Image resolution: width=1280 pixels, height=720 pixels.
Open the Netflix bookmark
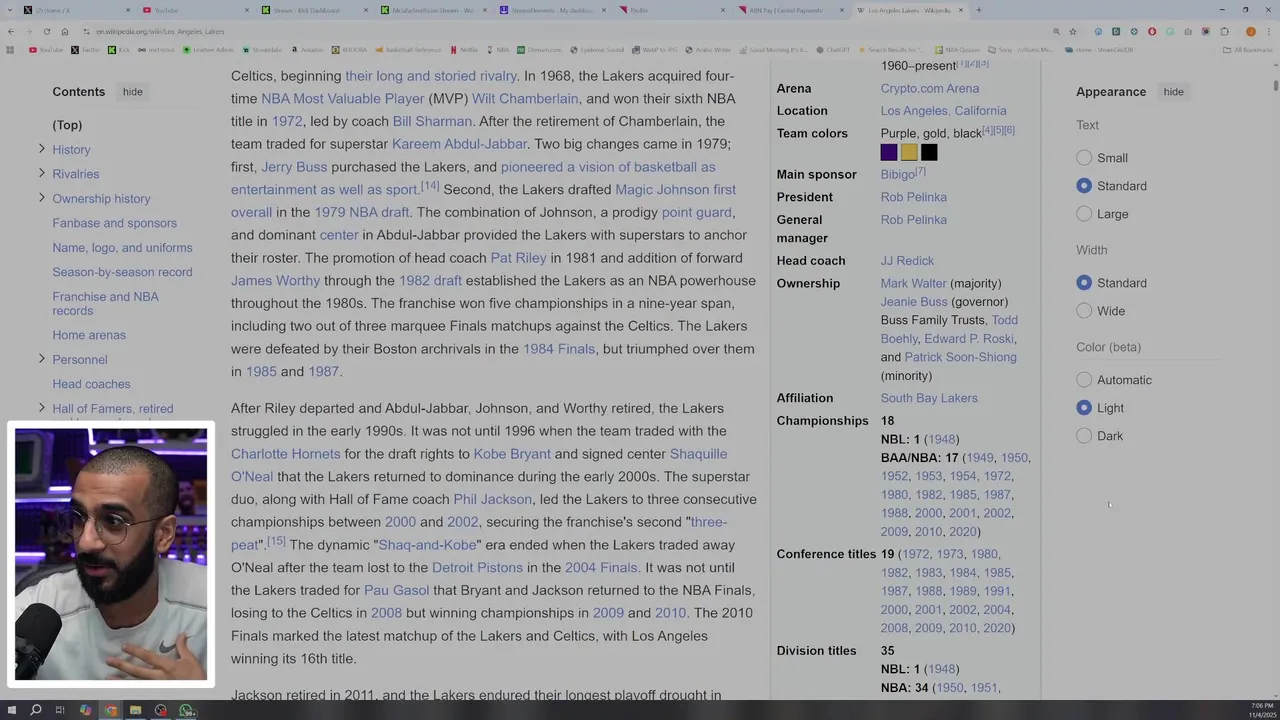pos(465,49)
